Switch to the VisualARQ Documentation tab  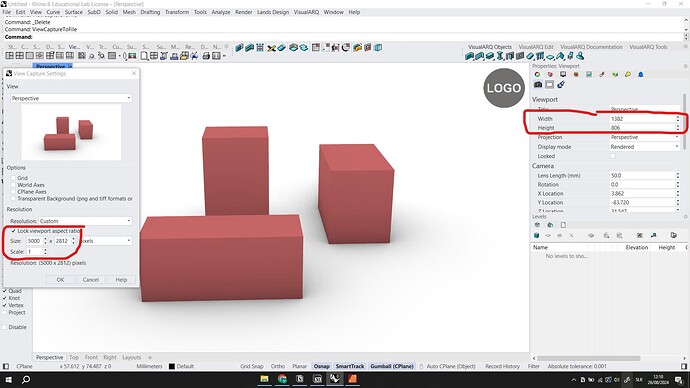pyautogui.click(x=591, y=47)
